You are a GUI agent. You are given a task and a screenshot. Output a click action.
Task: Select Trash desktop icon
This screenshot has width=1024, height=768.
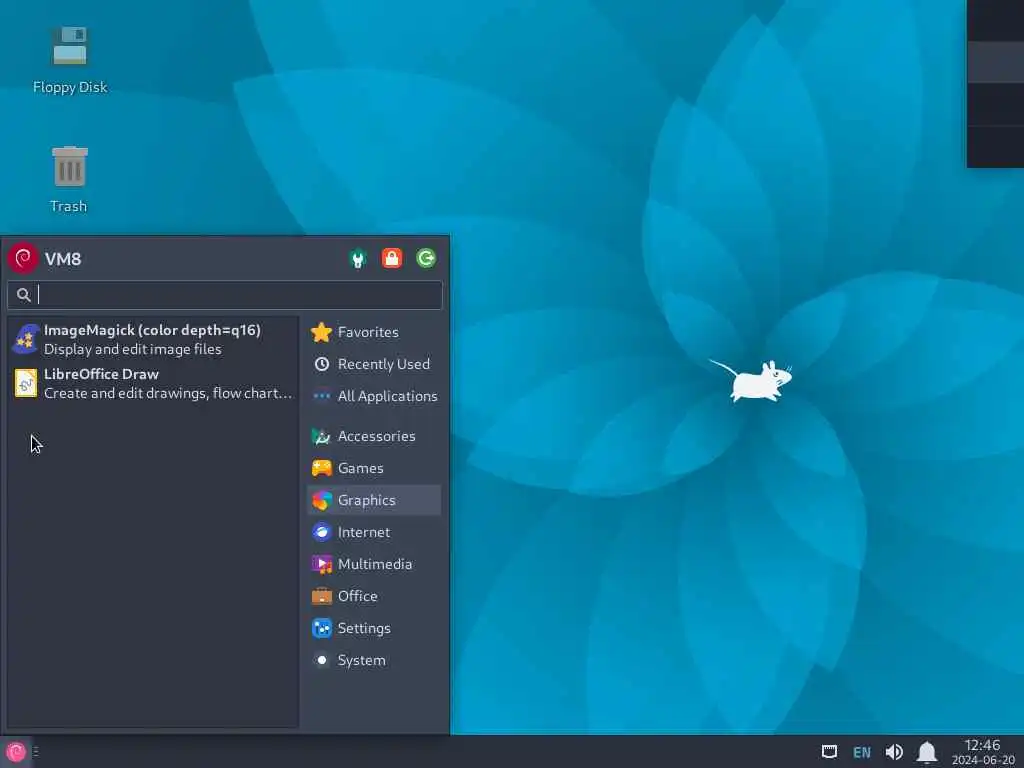[69, 180]
